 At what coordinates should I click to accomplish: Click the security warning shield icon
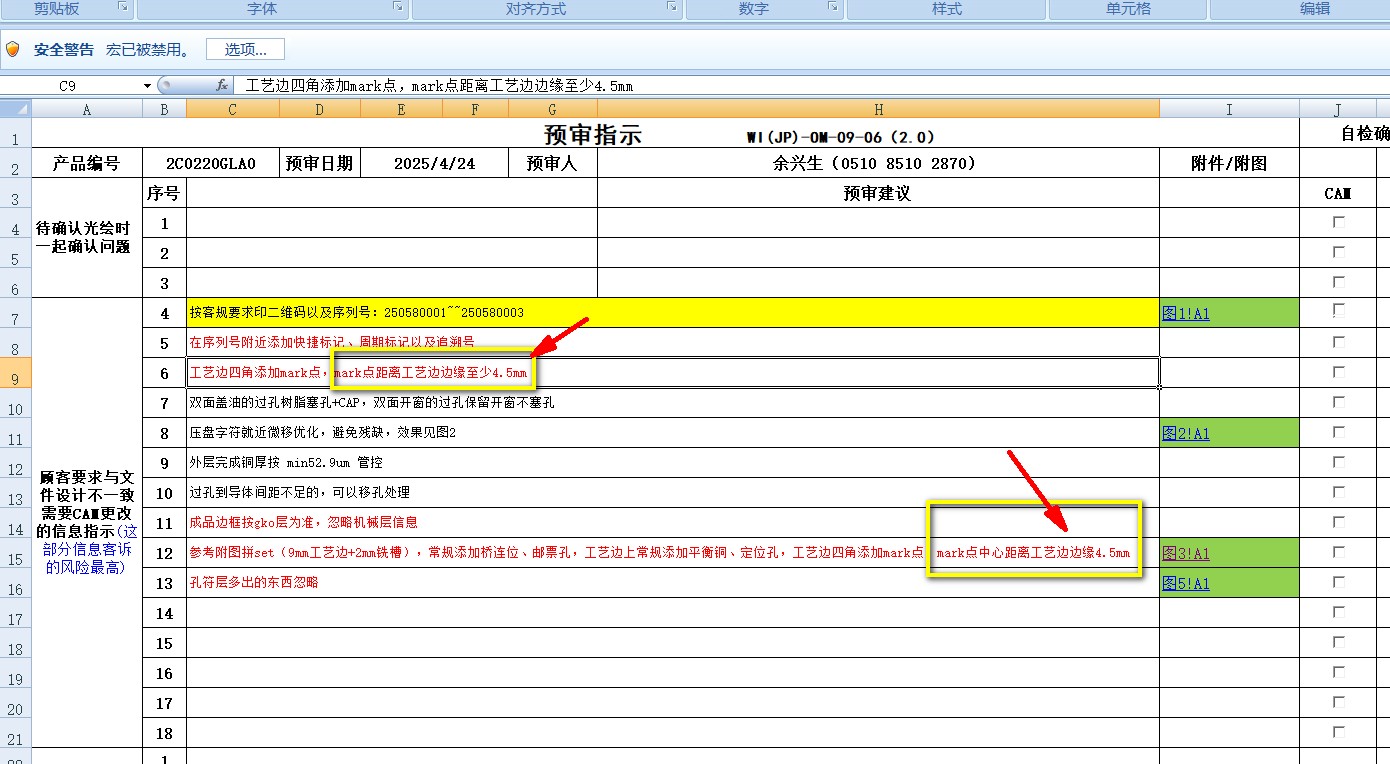[13, 49]
